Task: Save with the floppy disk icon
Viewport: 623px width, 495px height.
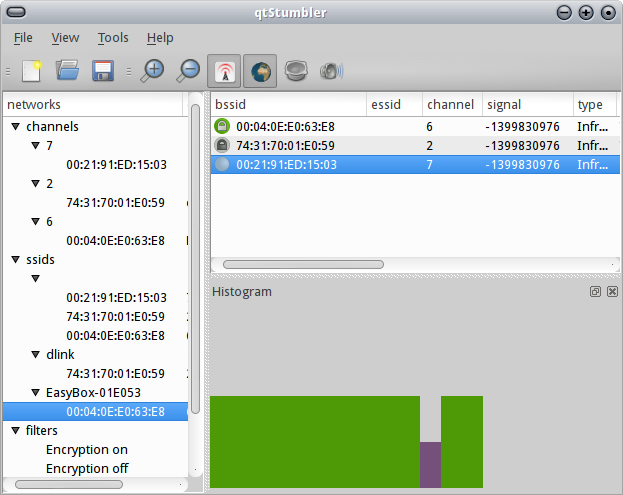Action: point(103,71)
